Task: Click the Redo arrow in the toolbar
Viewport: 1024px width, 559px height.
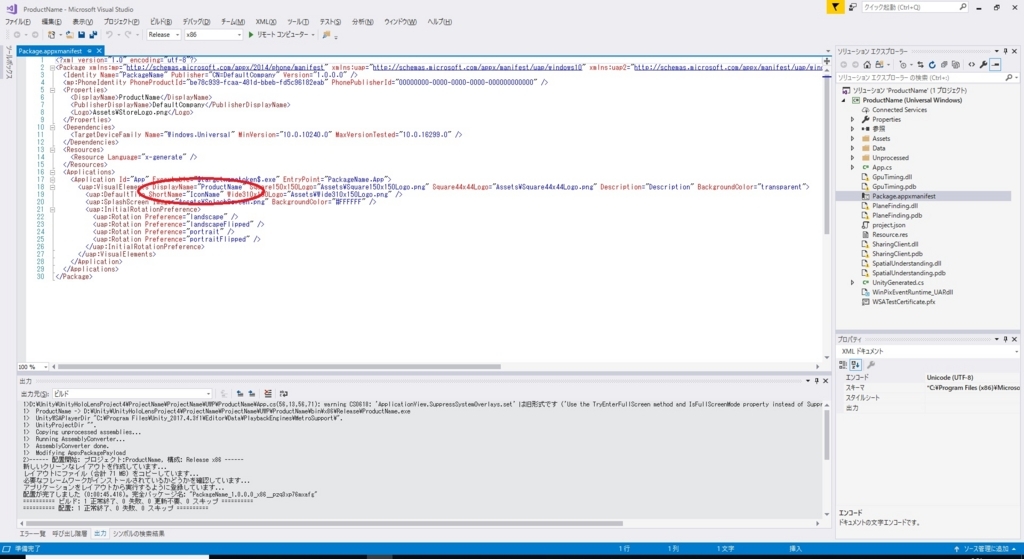Action: [x=128, y=35]
